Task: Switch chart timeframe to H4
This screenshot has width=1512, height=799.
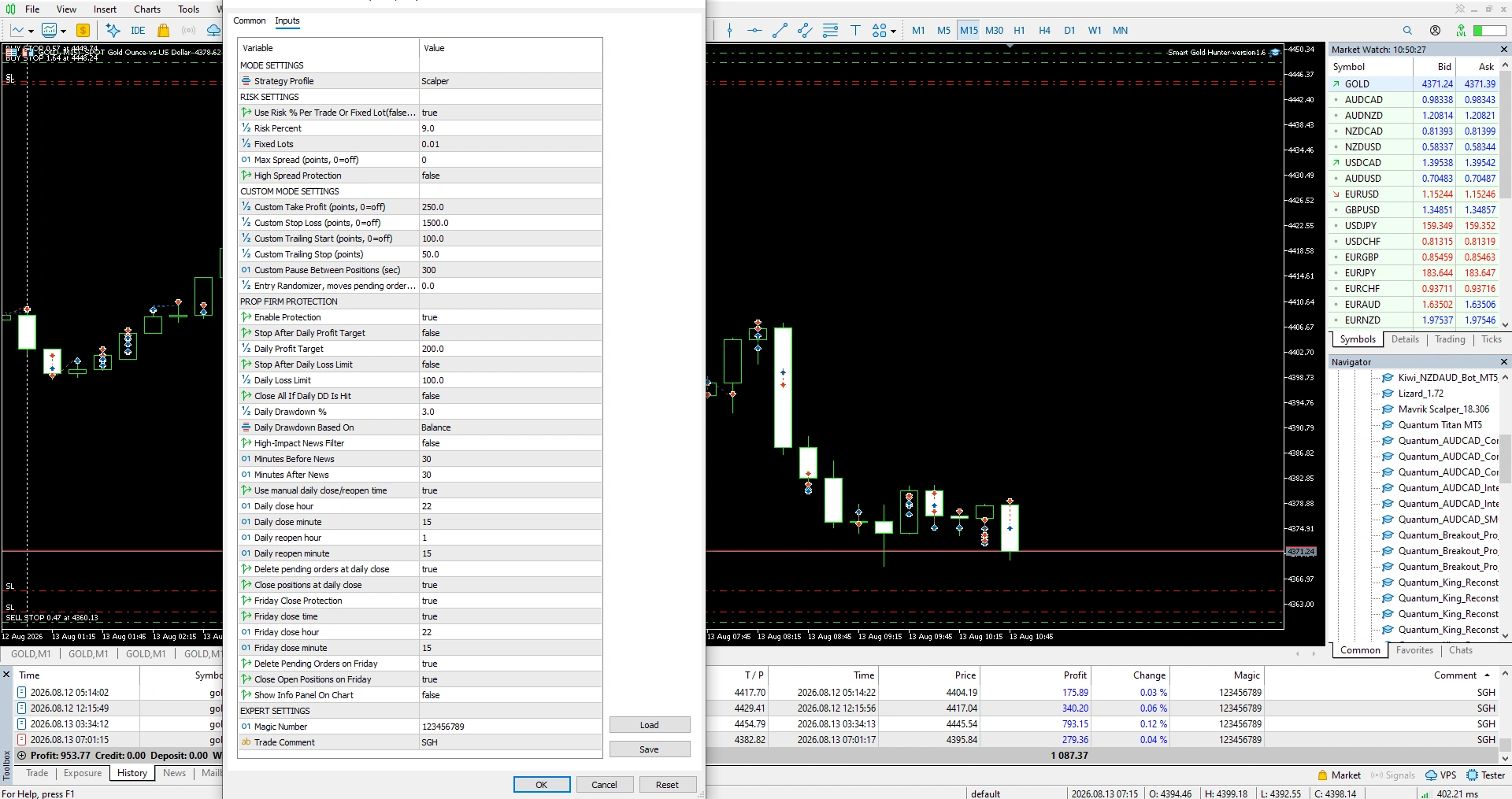Action: 1044,31
